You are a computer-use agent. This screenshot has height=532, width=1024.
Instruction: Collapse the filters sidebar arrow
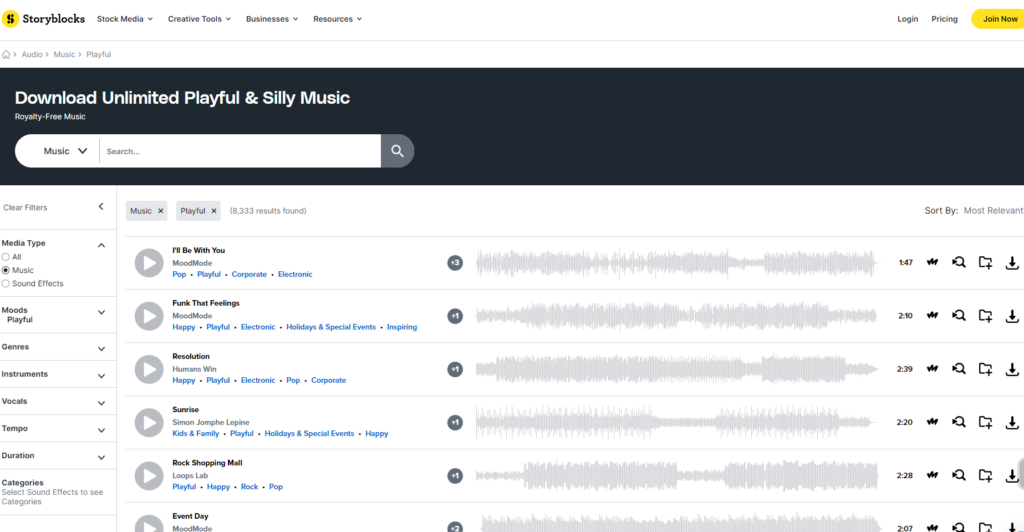tap(101, 207)
